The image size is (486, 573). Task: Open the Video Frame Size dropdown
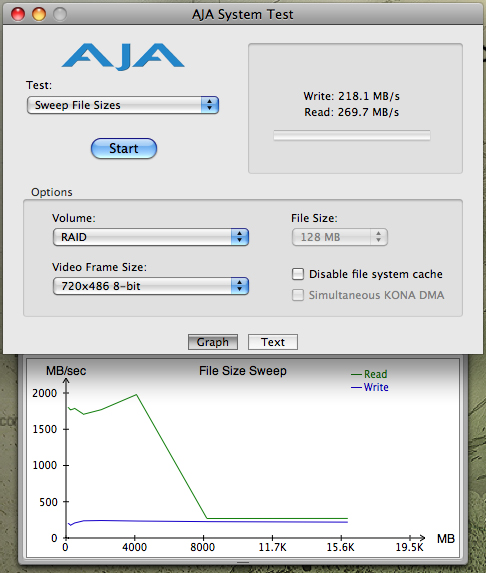tap(151, 286)
